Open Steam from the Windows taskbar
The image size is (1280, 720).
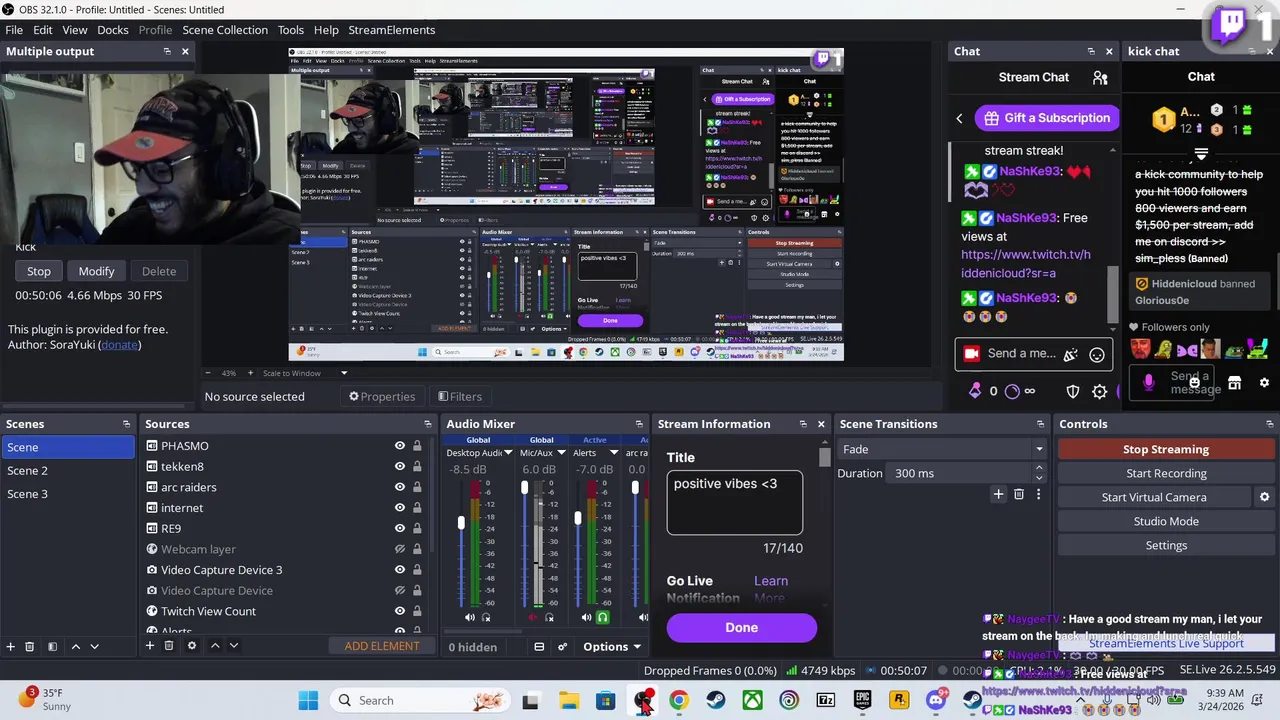[715, 700]
